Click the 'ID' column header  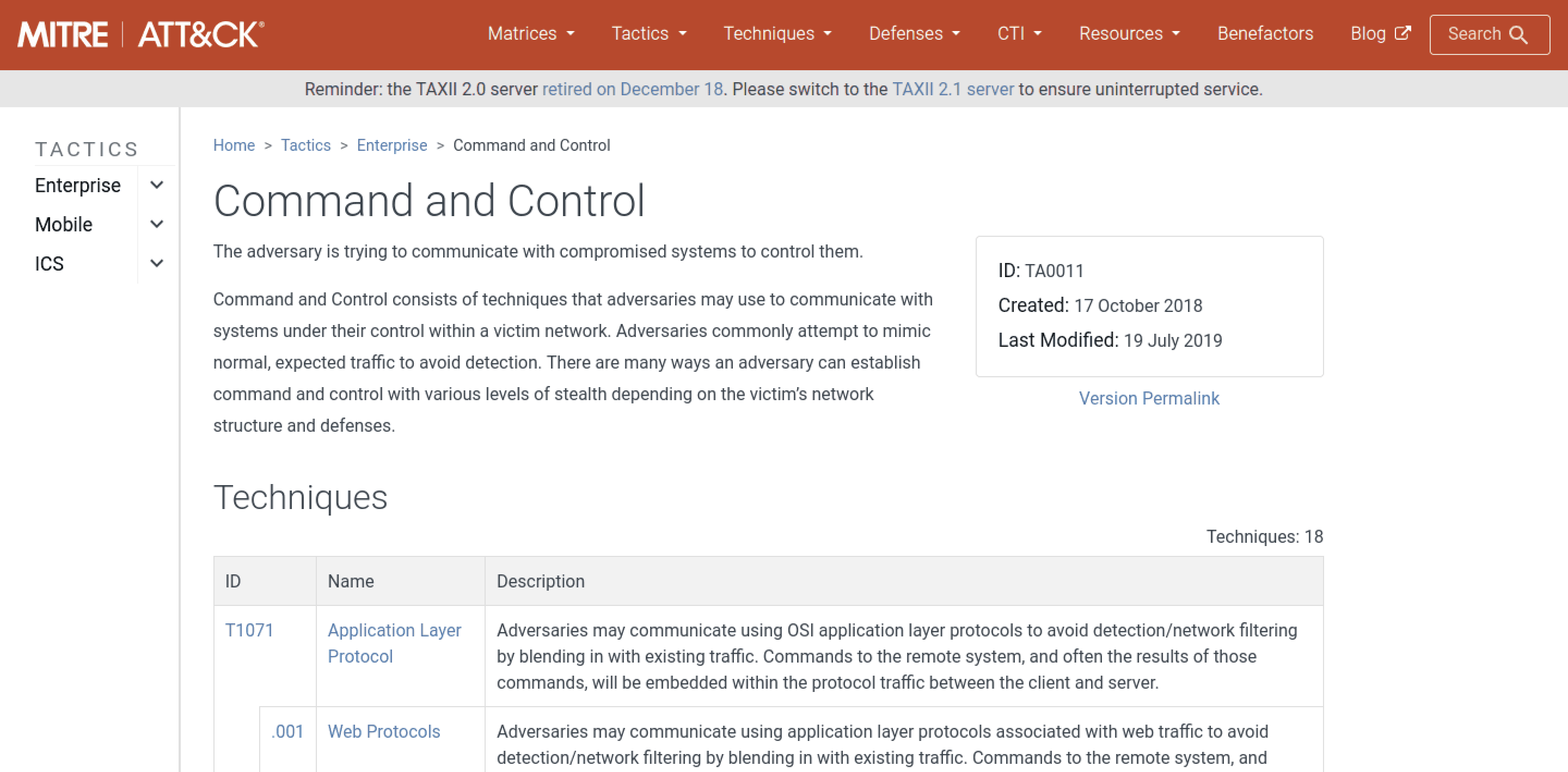tap(232, 581)
